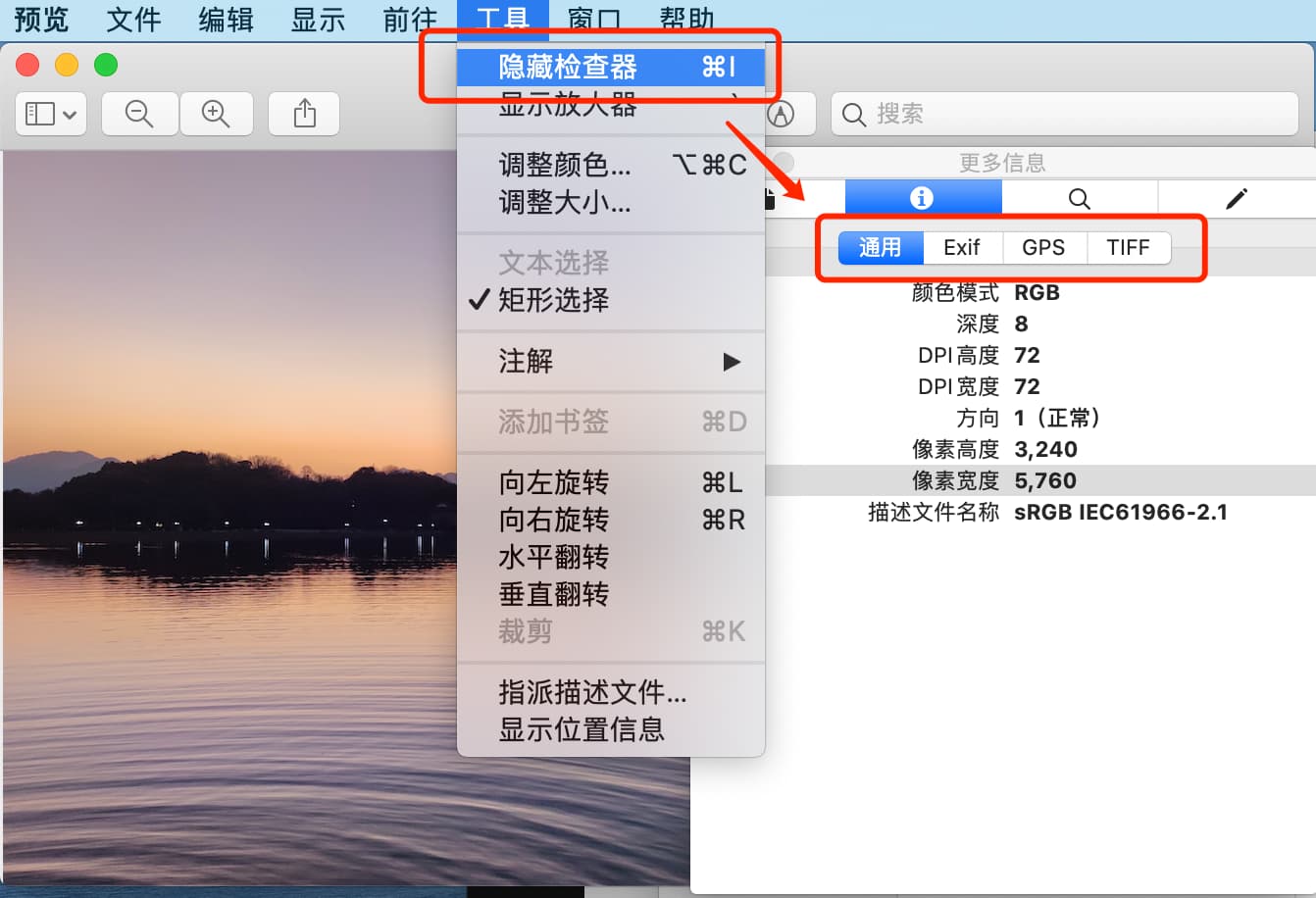Select the info tab icon in inspector

(922, 198)
